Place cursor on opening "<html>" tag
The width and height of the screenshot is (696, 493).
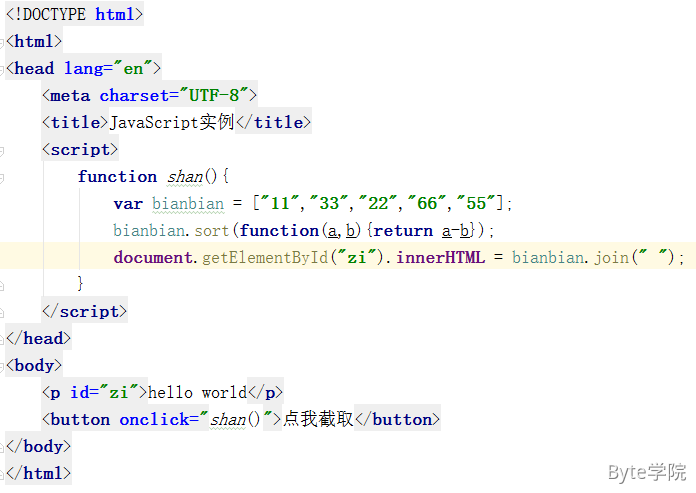pyautogui.click(x=34, y=41)
